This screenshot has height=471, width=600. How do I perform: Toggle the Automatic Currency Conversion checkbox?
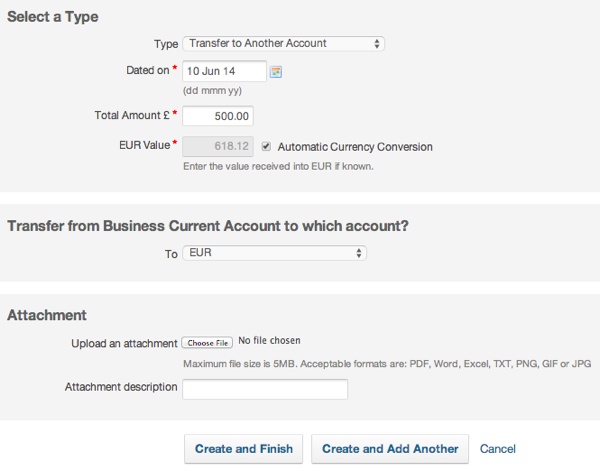pyautogui.click(x=266, y=146)
